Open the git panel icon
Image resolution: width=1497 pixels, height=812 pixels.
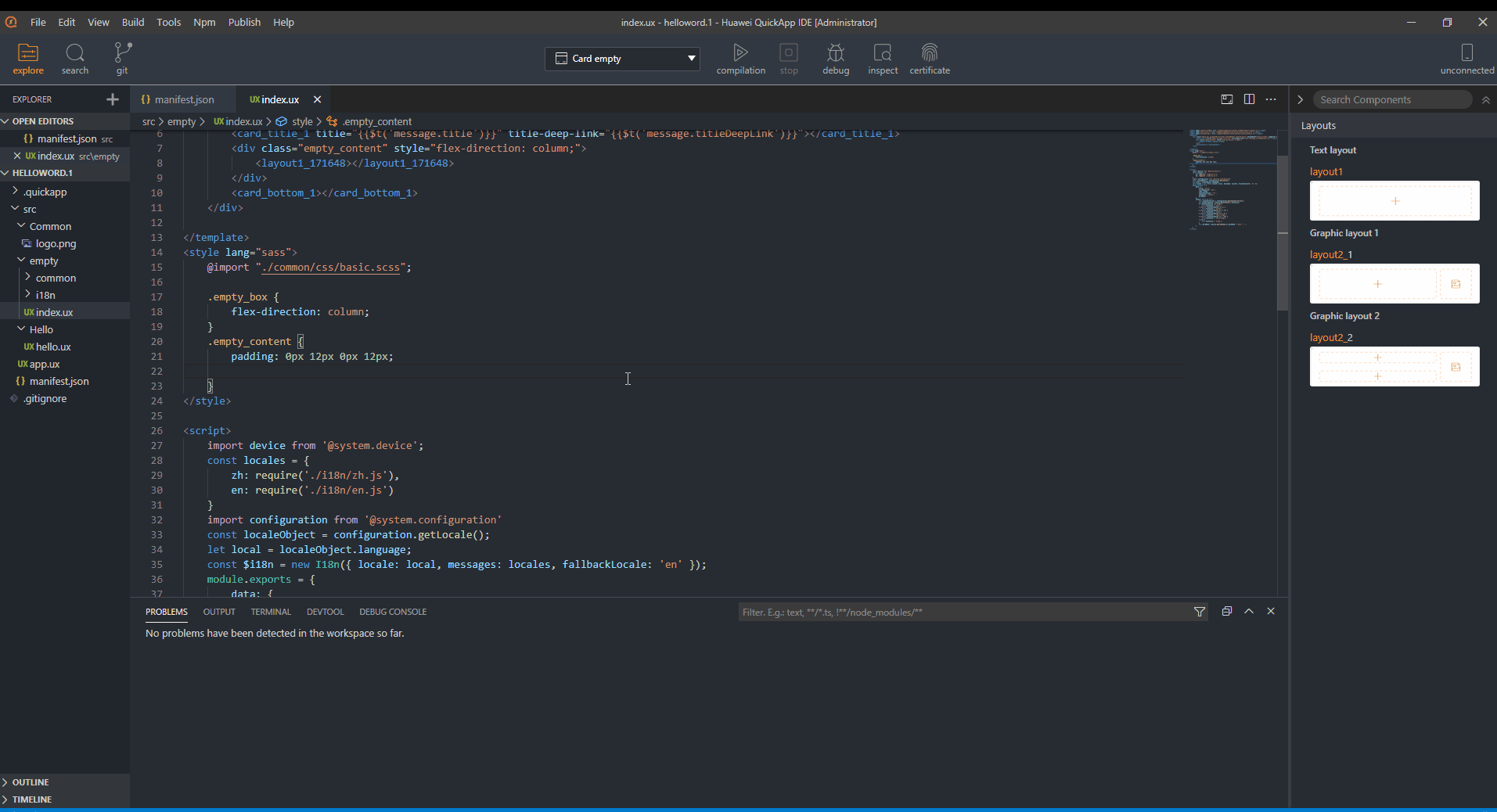click(x=122, y=59)
